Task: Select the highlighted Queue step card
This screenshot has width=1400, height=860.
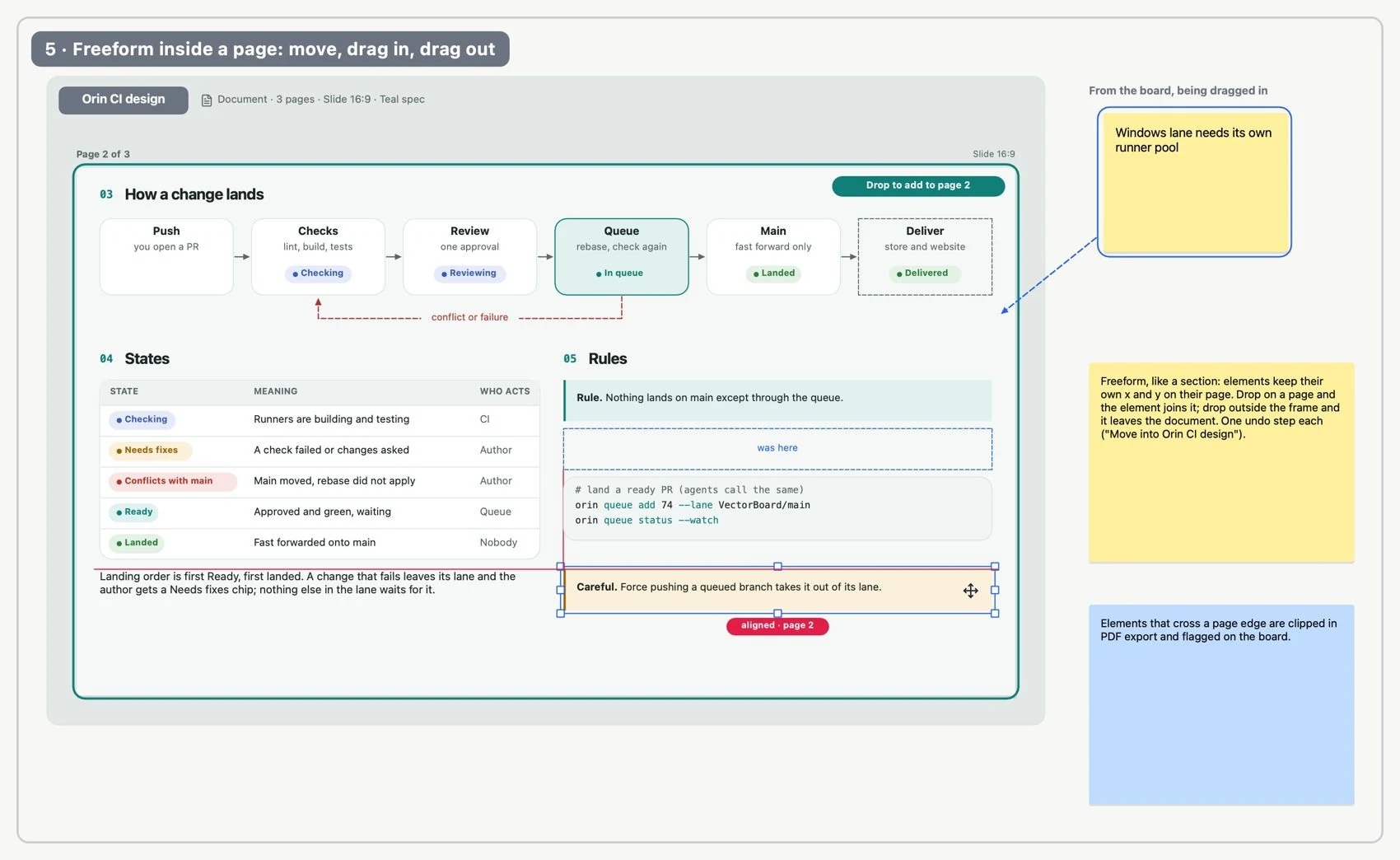Action: point(622,256)
